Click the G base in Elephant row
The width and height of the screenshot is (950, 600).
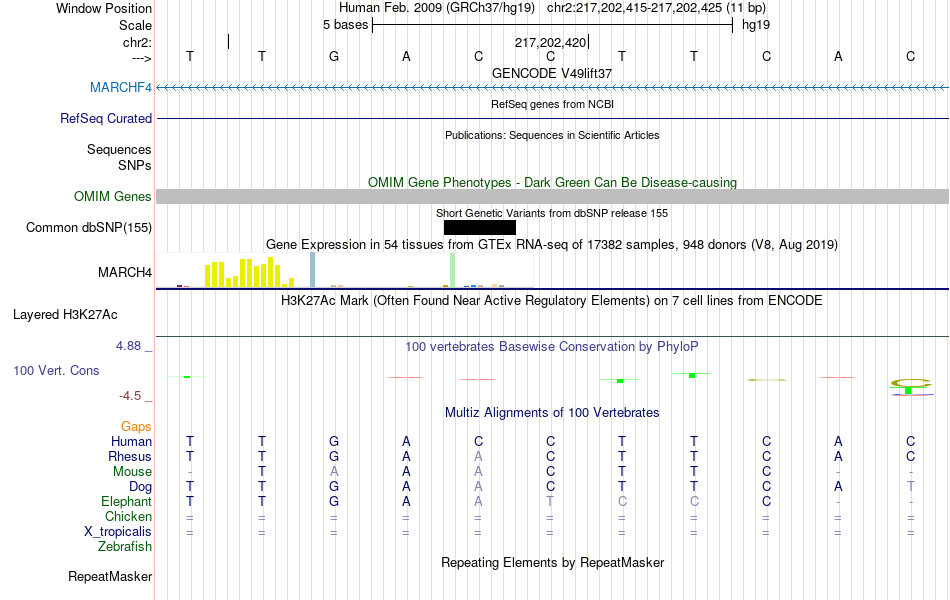[x=334, y=502]
